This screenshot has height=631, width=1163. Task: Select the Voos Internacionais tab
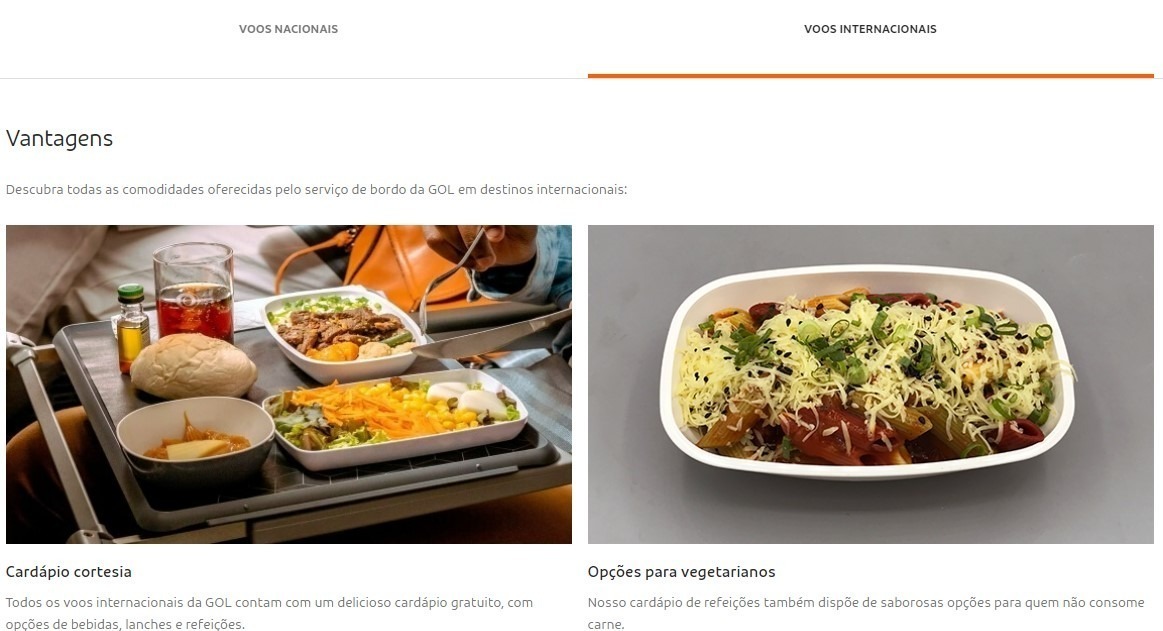[x=870, y=29]
